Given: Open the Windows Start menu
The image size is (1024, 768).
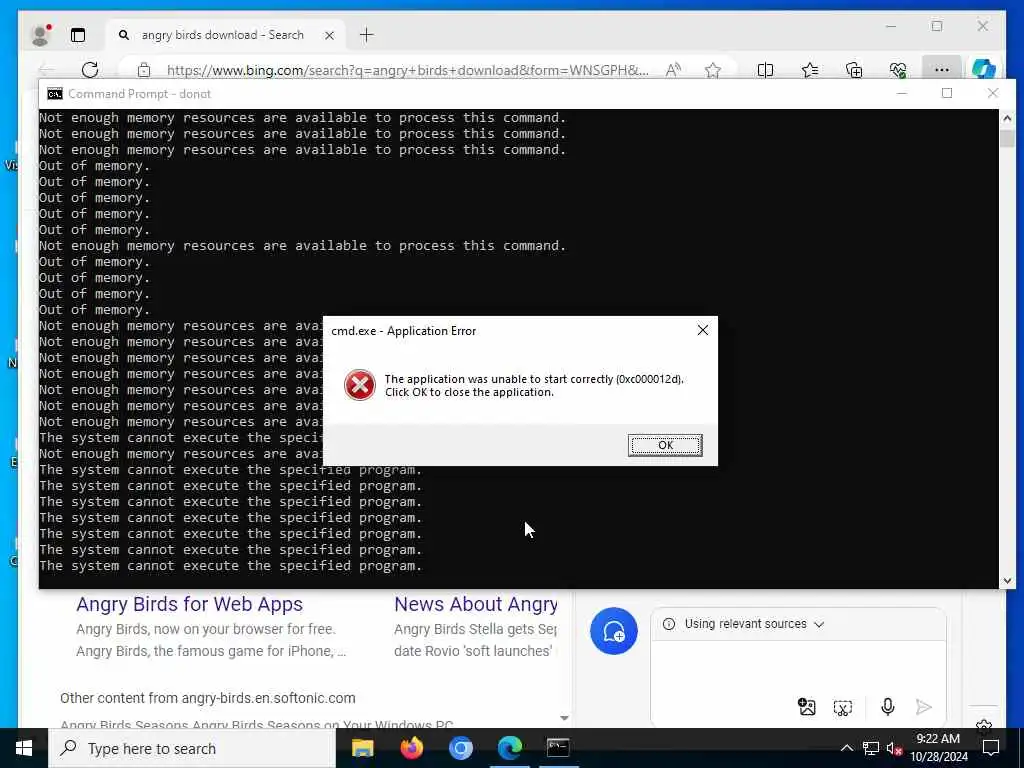Looking at the screenshot, I should click(24, 748).
